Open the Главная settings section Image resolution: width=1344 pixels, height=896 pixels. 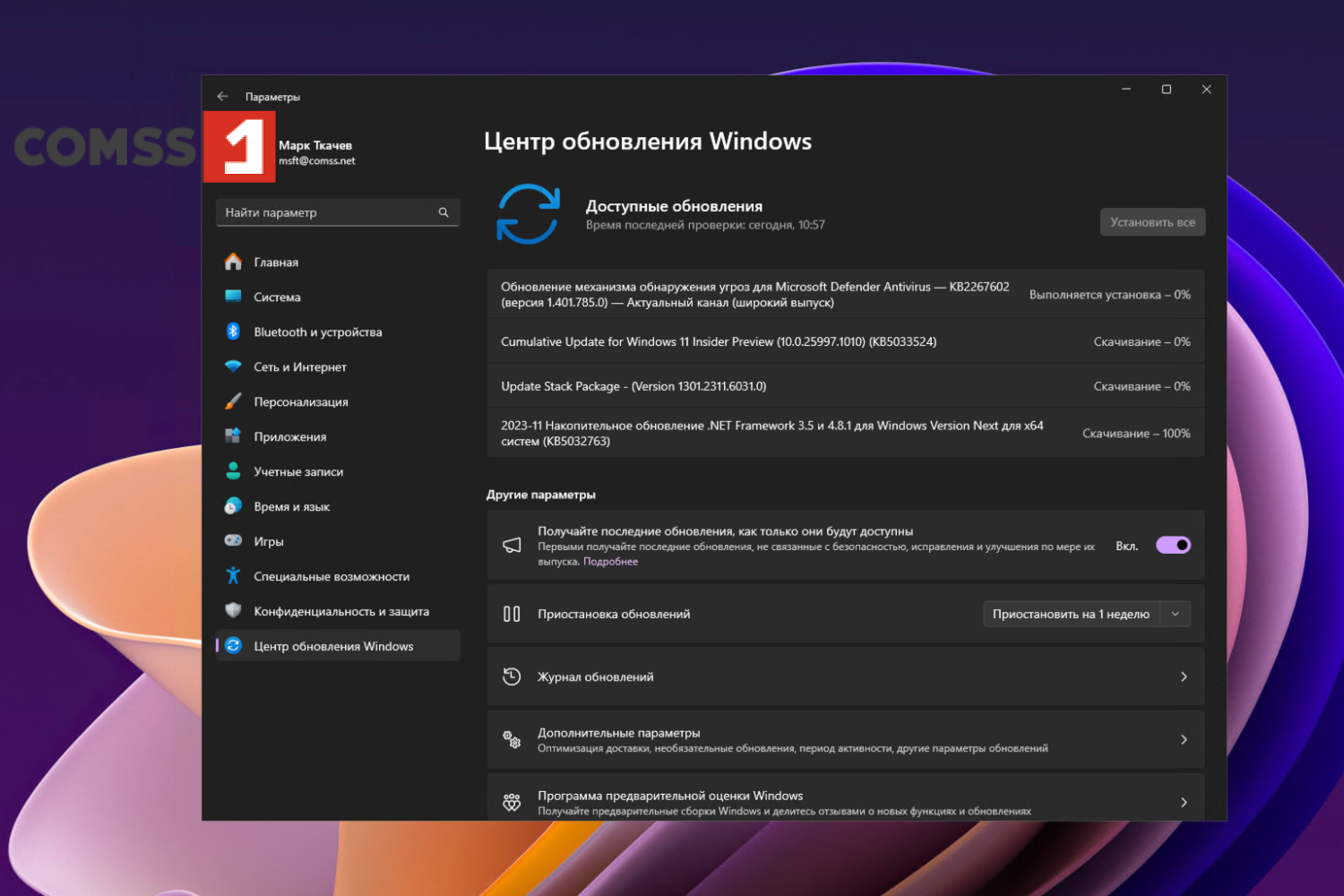tap(338, 262)
